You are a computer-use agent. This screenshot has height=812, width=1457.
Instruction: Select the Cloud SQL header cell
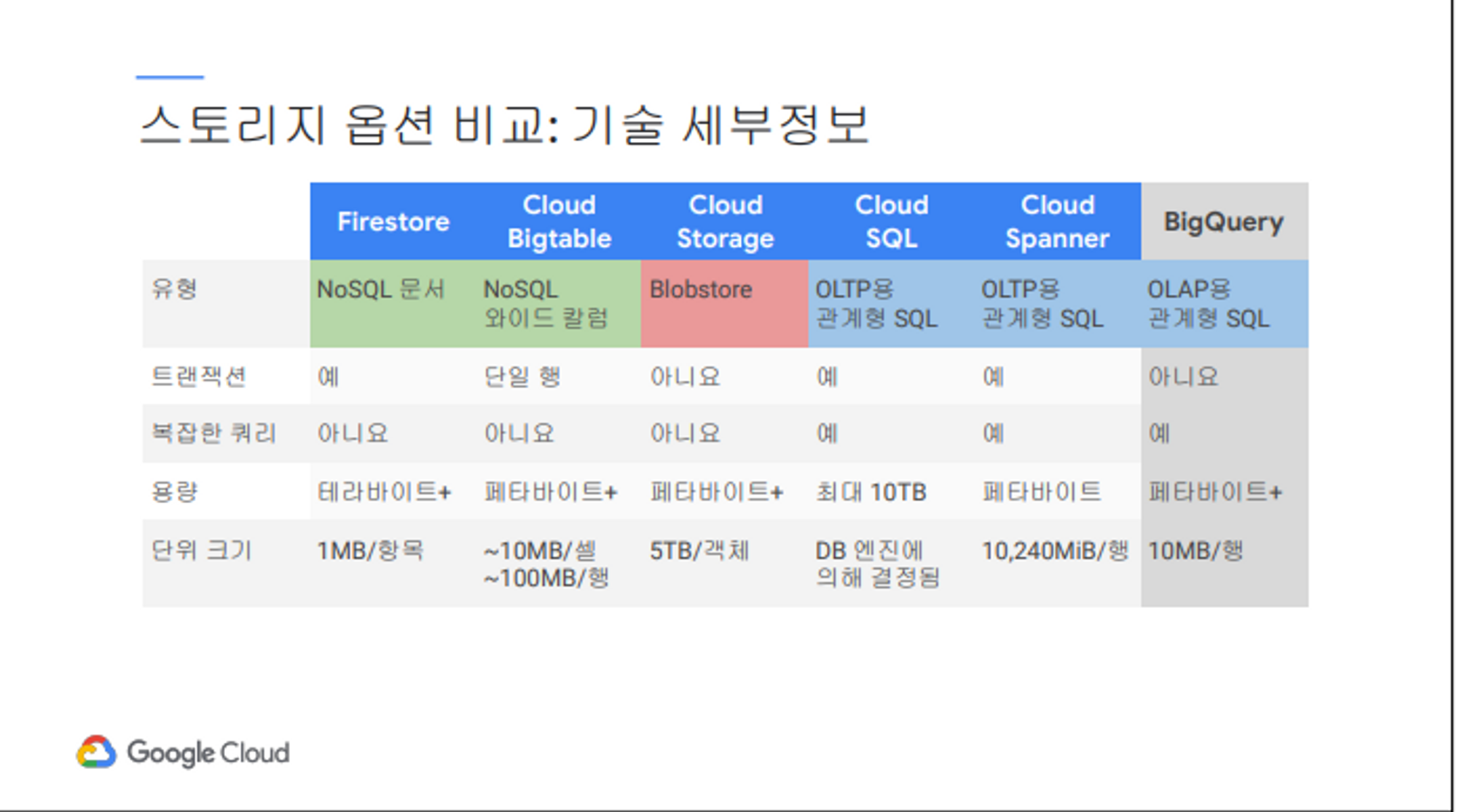pyautogui.click(x=891, y=221)
